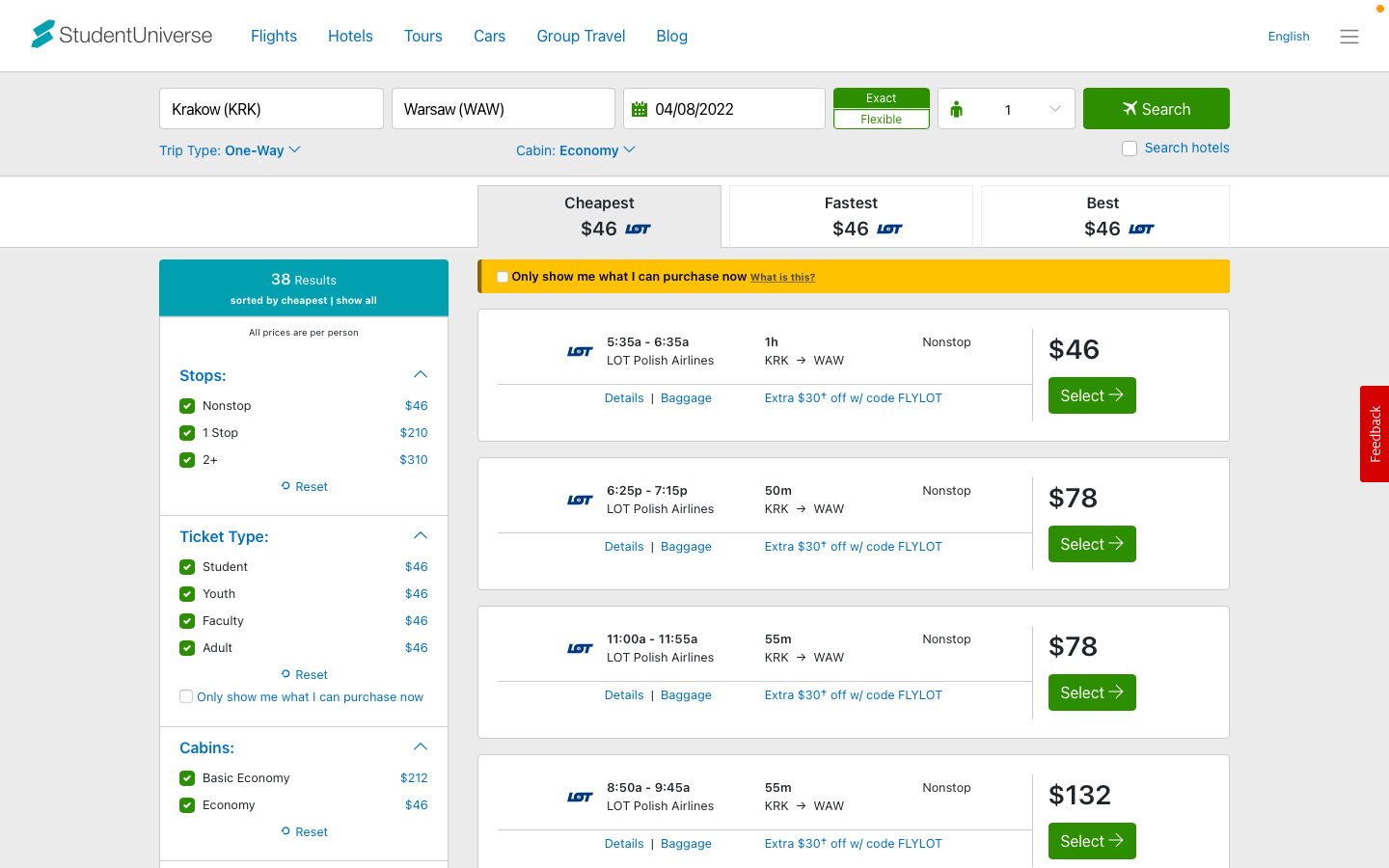Click 'show all' in results header
Screen dimensions: 1389x868
point(356,301)
